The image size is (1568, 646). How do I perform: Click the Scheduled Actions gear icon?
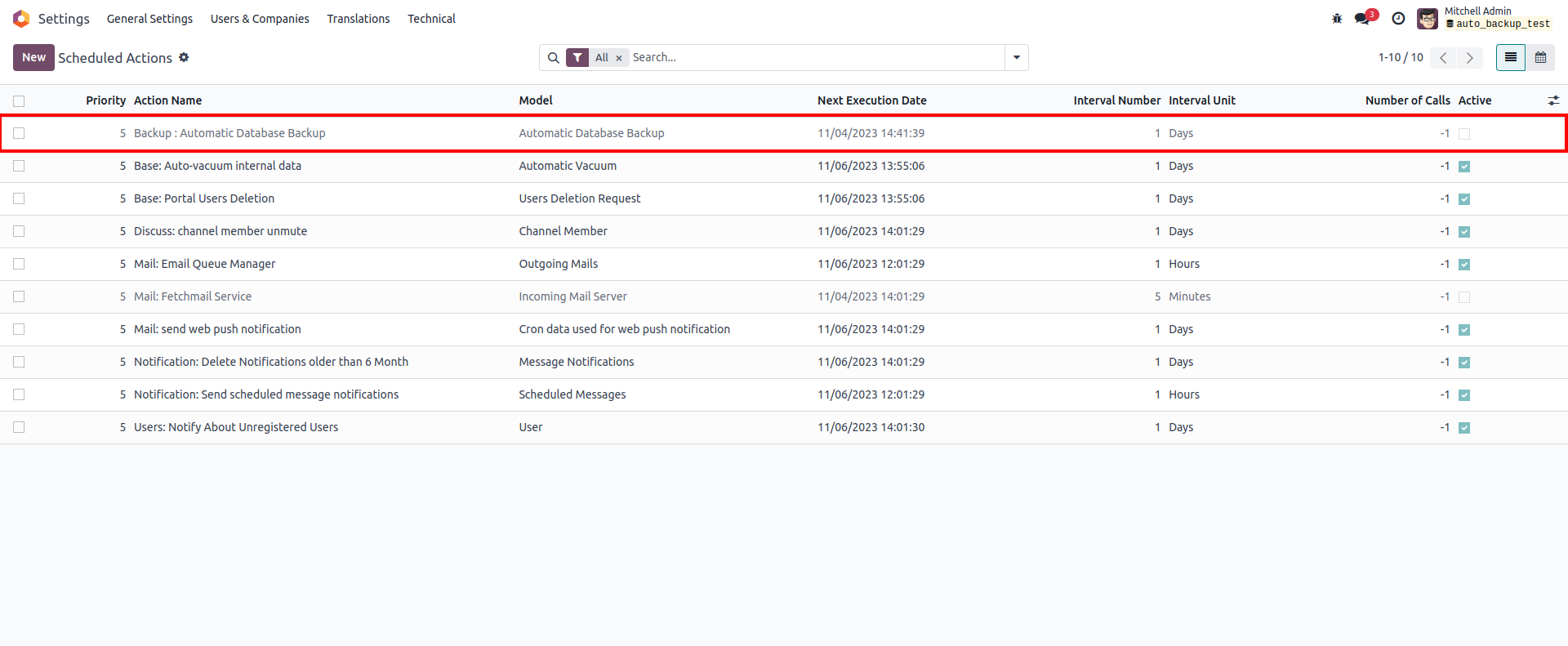(x=184, y=57)
